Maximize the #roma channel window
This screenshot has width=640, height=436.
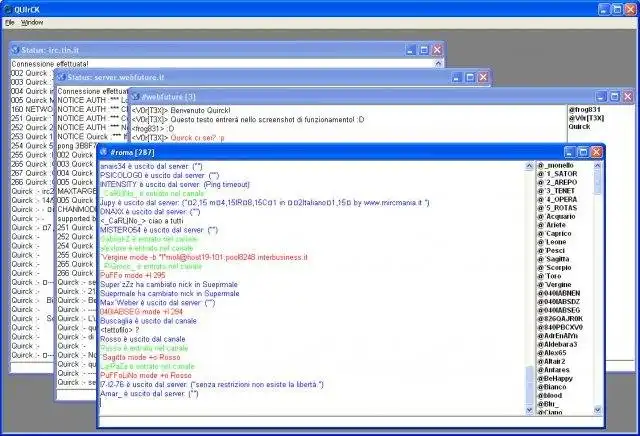click(x=583, y=152)
